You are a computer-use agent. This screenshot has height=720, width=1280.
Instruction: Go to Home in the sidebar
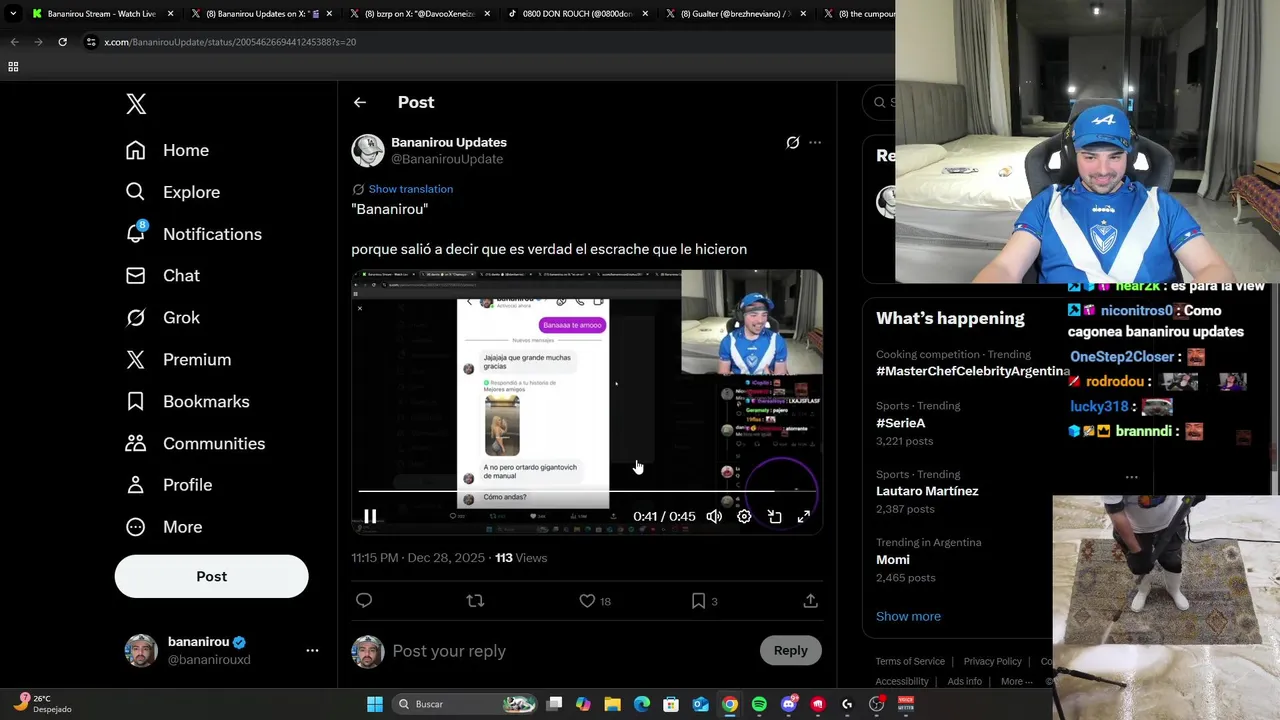coord(167,150)
